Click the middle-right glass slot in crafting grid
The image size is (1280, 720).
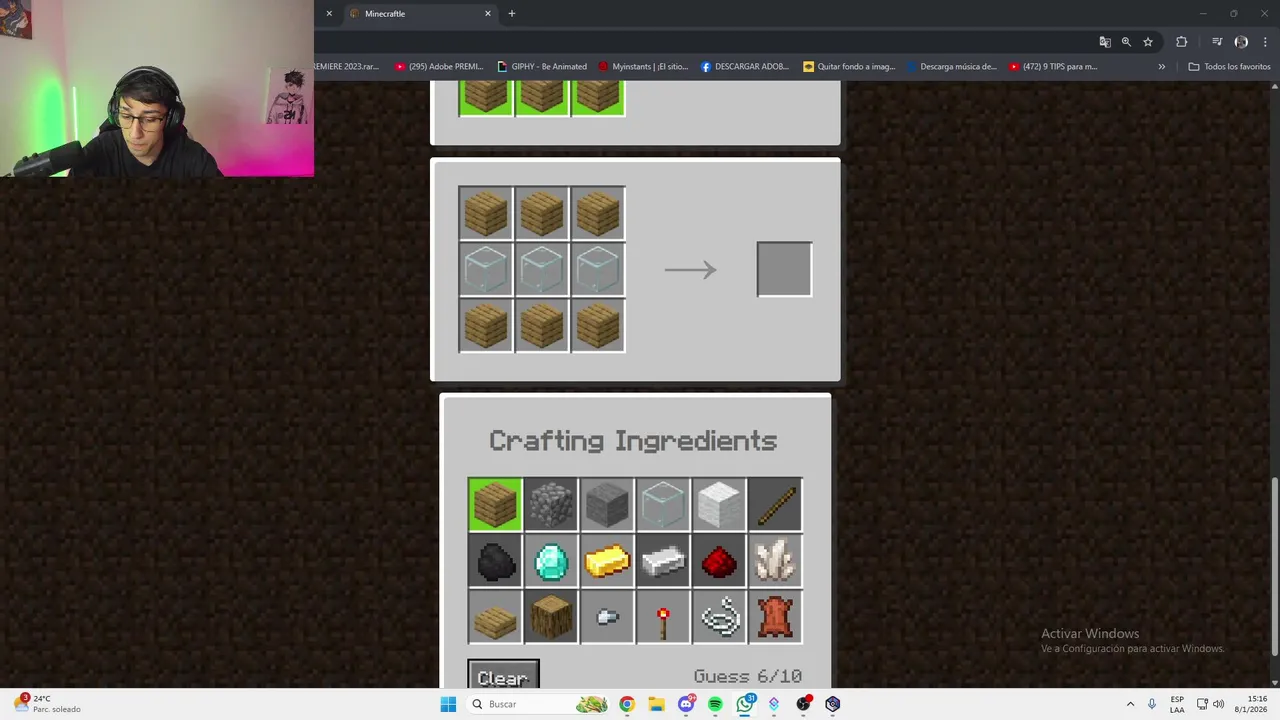[x=598, y=269]
